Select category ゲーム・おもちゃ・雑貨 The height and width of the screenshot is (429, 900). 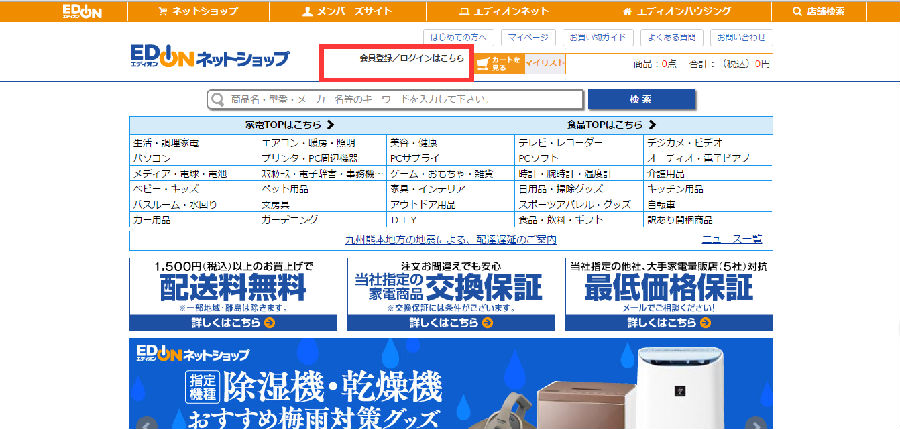(441, 173)
